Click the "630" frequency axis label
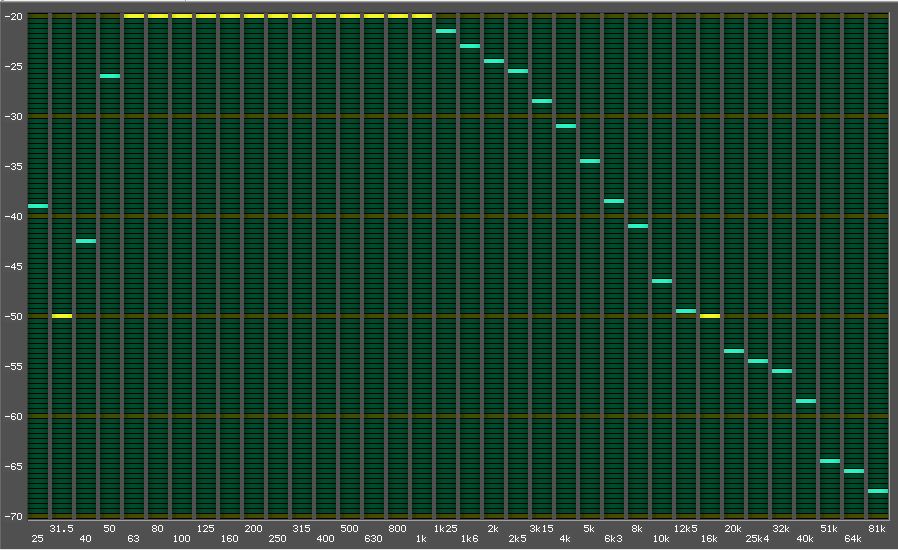The image size is (898, 550). pyautogui.click(x=373, y=539)
